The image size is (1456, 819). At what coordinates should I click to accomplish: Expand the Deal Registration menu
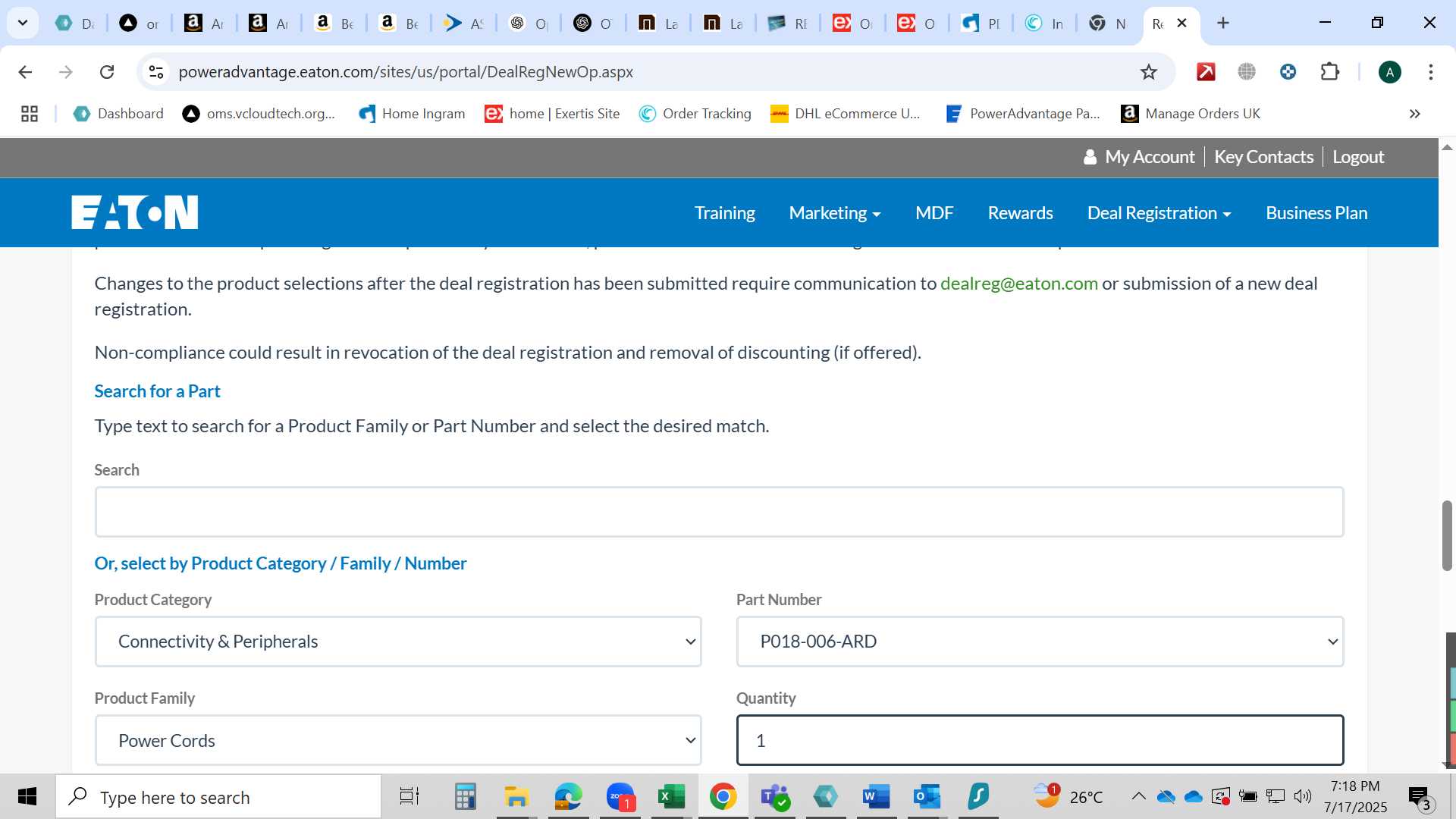[x=1159, y=213]
